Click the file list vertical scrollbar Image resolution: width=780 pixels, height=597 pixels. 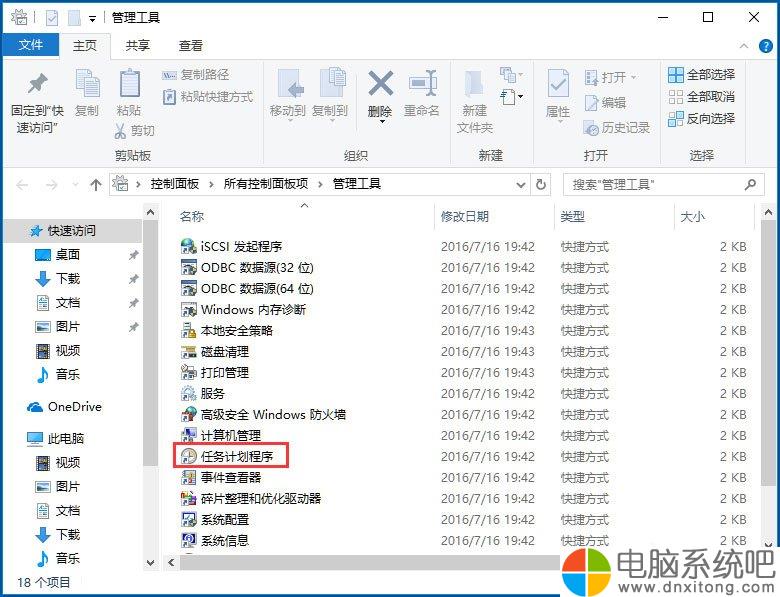[768, 354]
